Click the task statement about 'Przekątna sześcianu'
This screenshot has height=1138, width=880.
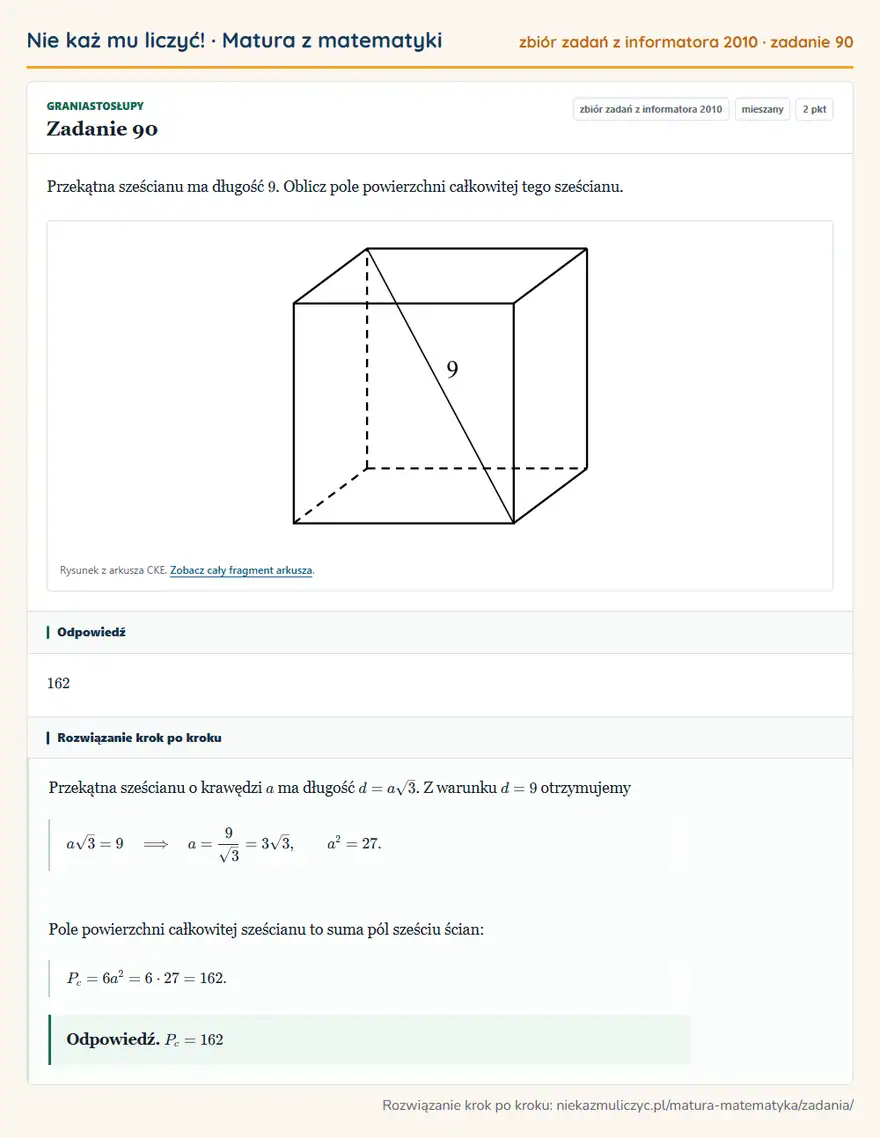pyautogui.click(x=335, y=187)
